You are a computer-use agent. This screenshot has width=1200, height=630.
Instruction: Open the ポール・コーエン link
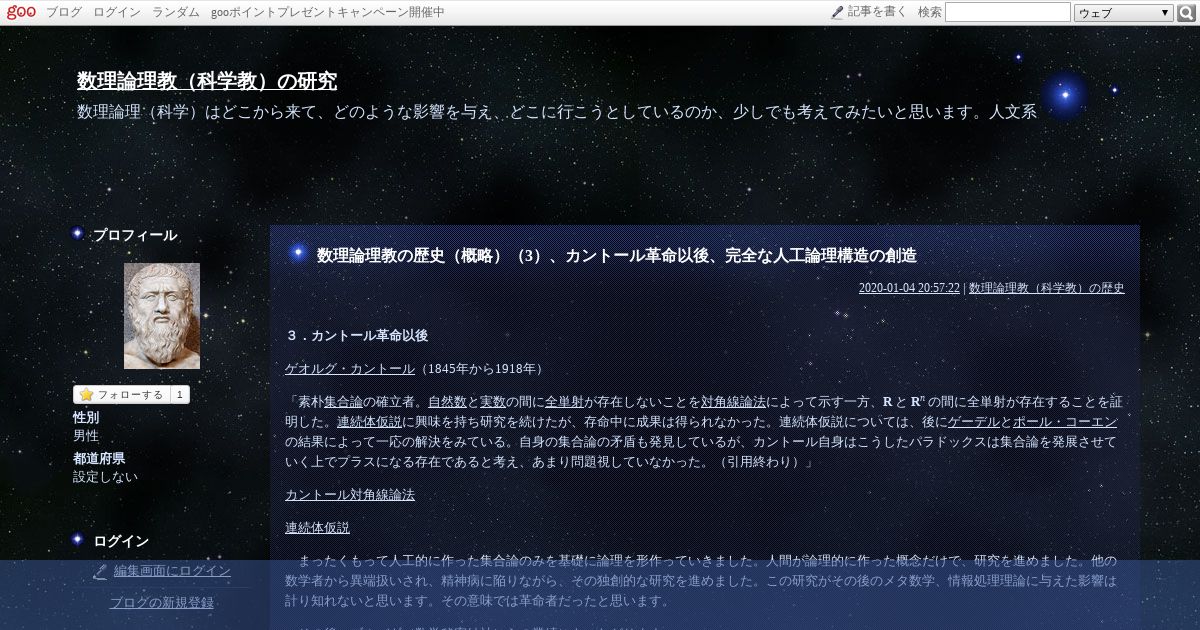tap(1065, 422)
